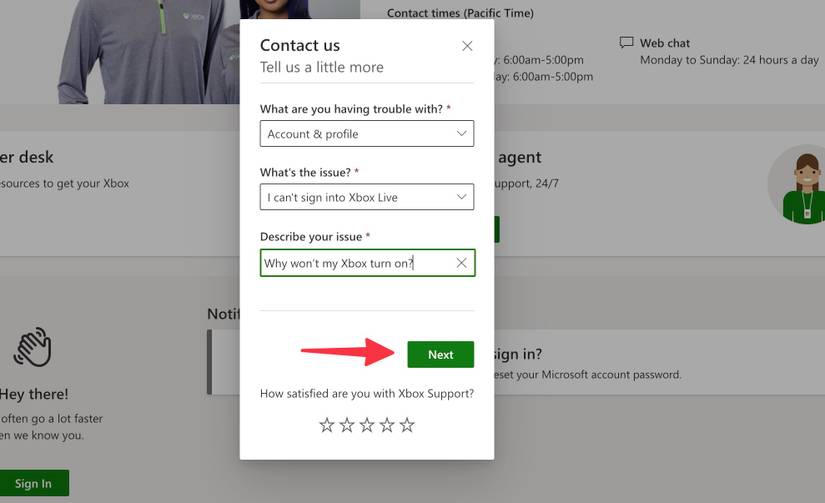Open the Web chat contact option
This screenshot has width=825, height=503.
665,43
